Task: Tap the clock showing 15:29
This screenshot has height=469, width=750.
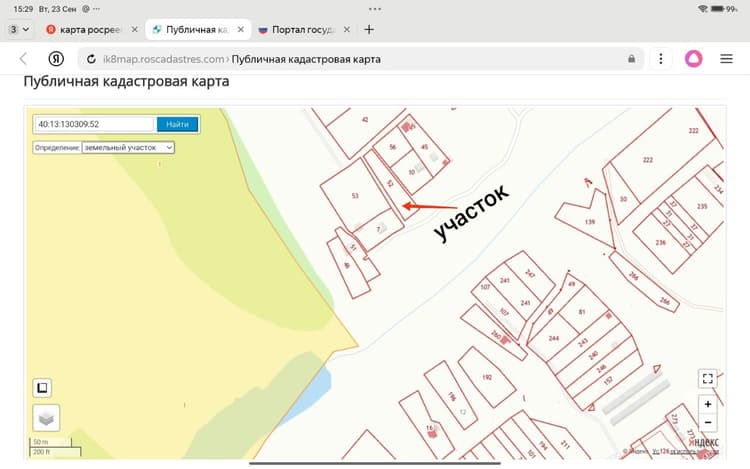Action: tap(23, 9)
